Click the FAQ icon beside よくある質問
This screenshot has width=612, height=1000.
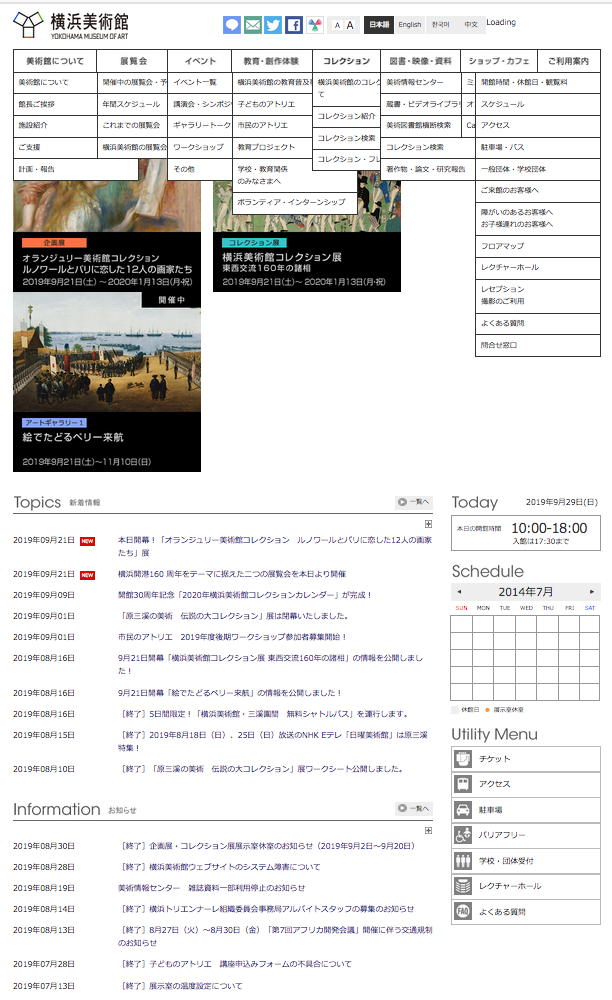(x=463, y=911)
